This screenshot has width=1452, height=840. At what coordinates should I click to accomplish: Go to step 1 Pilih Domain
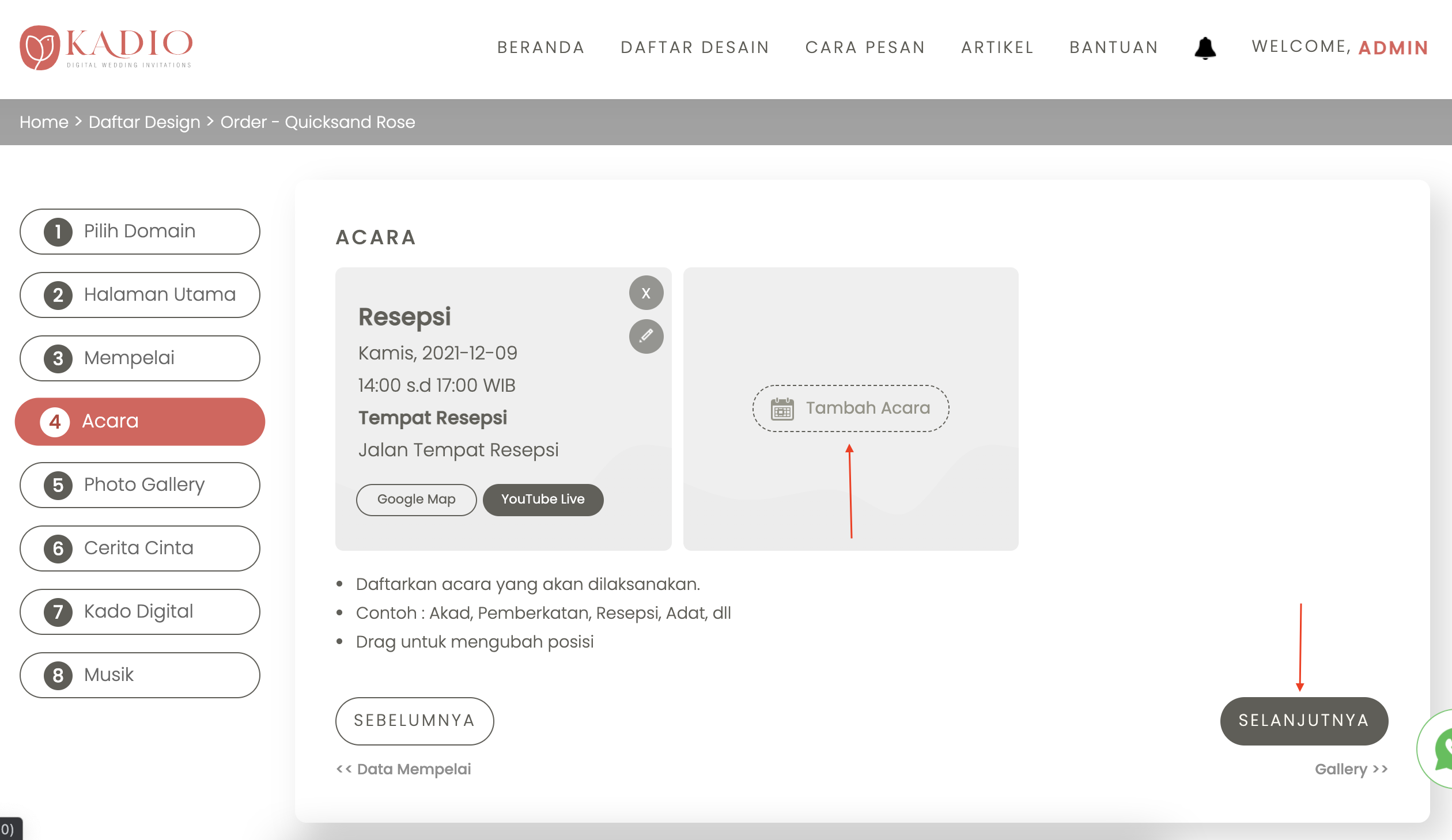click(140, 232)
